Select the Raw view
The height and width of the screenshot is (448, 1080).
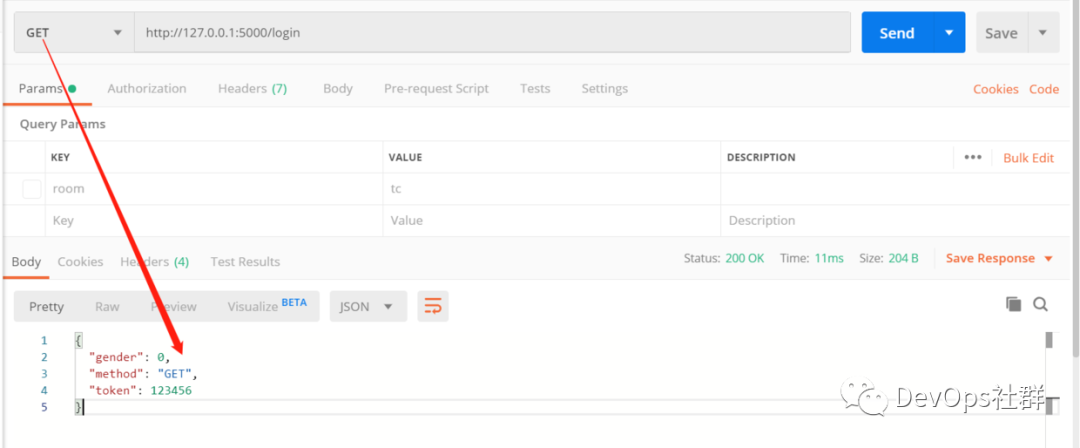tap(107, 307)
